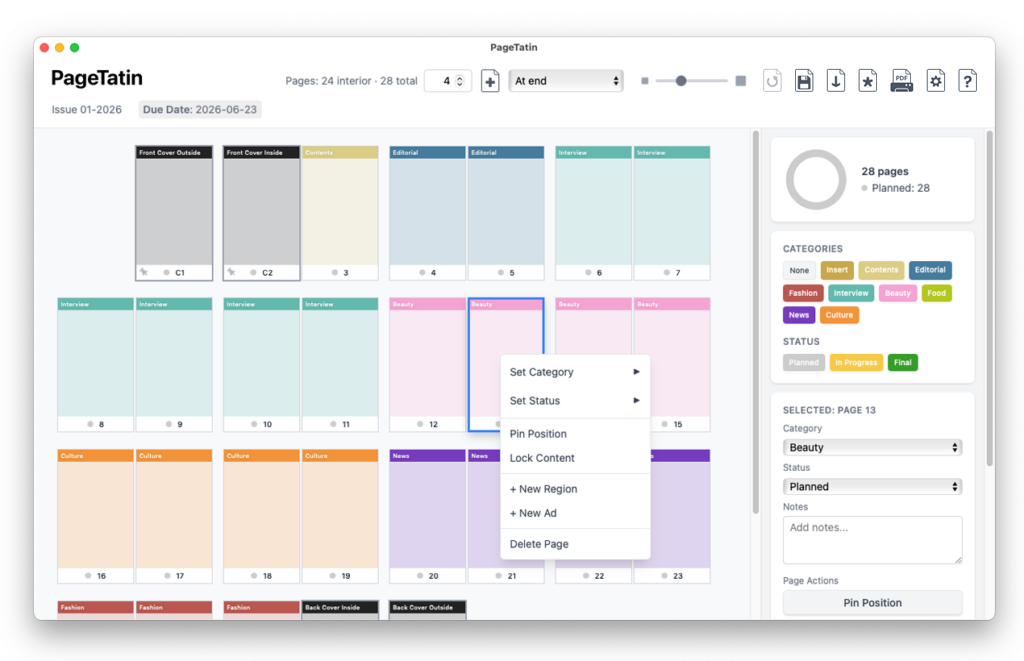Click the undo/revert circular arrow icon
Image resolution: width=1024 pixels, height=661 pixels.
pyautogui.click(x=772, y=81)
